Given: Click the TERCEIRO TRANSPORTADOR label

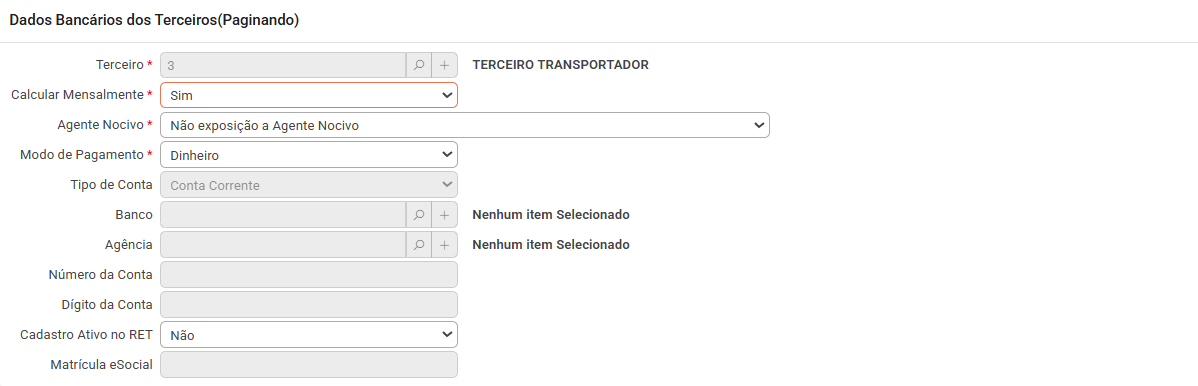Looking at the screenshot, I should (x=561, y=65).
